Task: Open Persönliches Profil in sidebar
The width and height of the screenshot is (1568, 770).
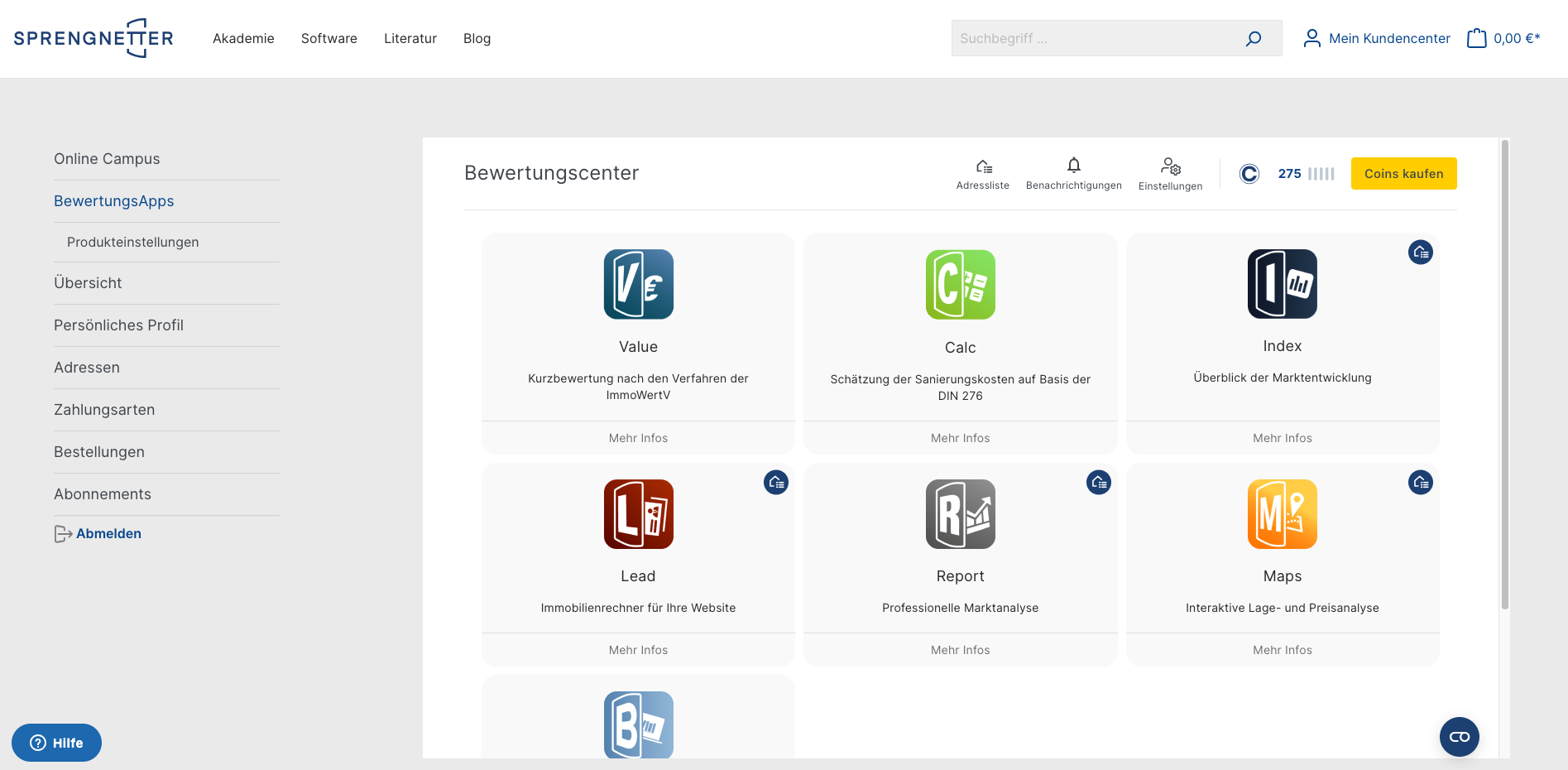Action: point(166,325)
